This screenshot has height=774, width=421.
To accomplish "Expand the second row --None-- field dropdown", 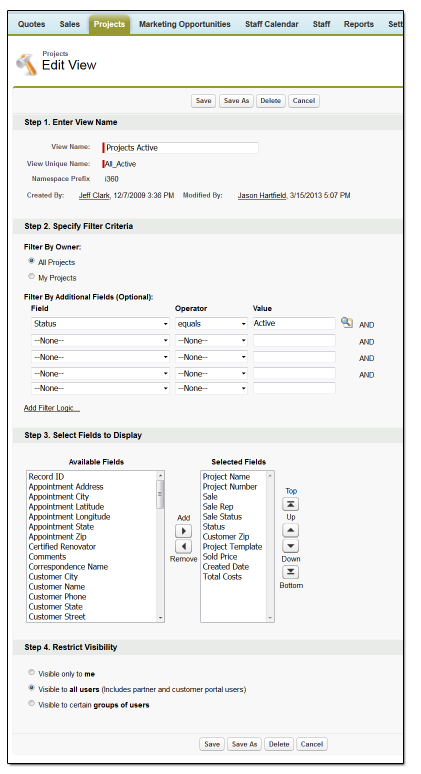I will pyautogui.click(x=101, y=341).
